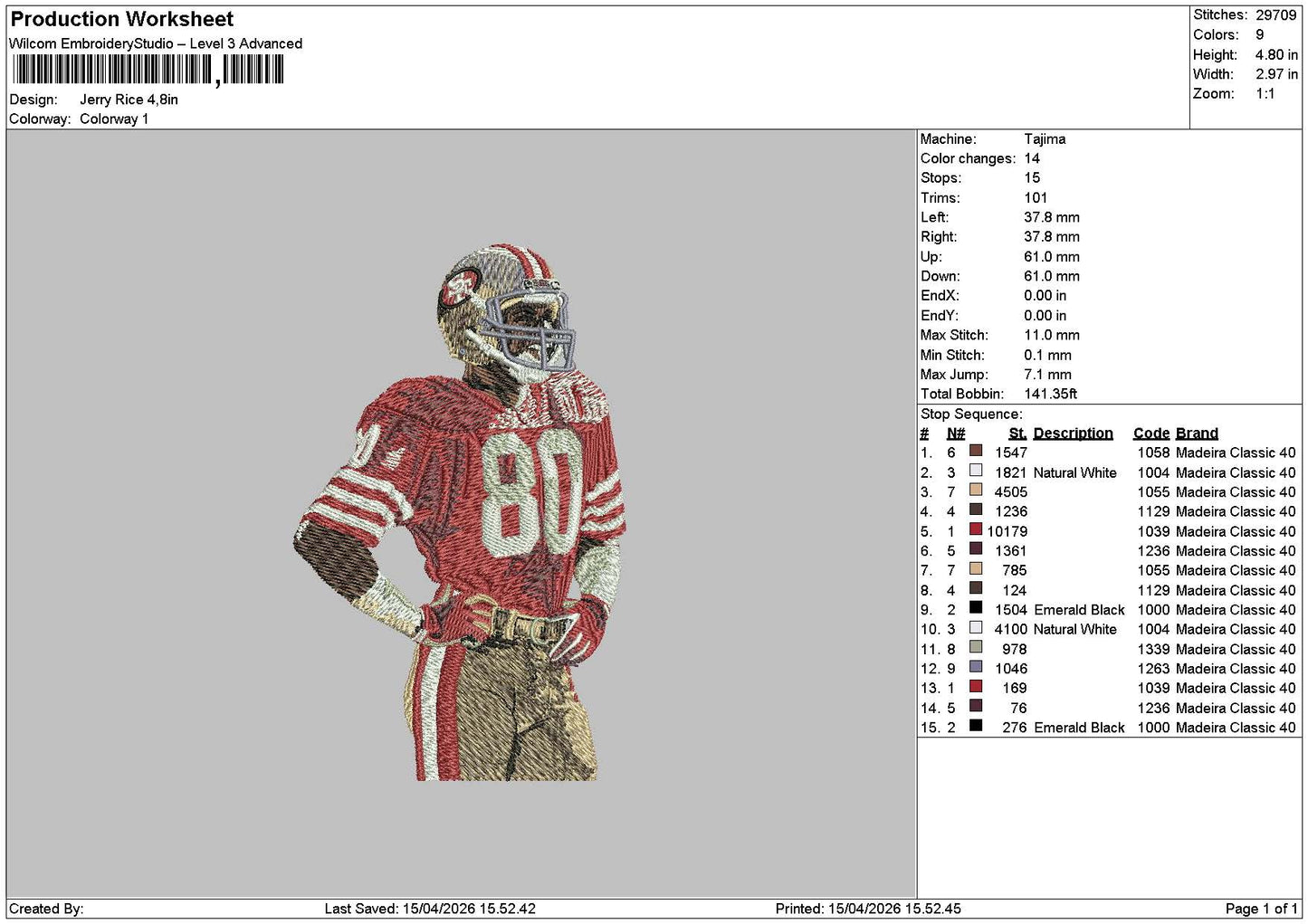
Task: Select stitch count "1046" in row 12
Action: pos(1011,669)
